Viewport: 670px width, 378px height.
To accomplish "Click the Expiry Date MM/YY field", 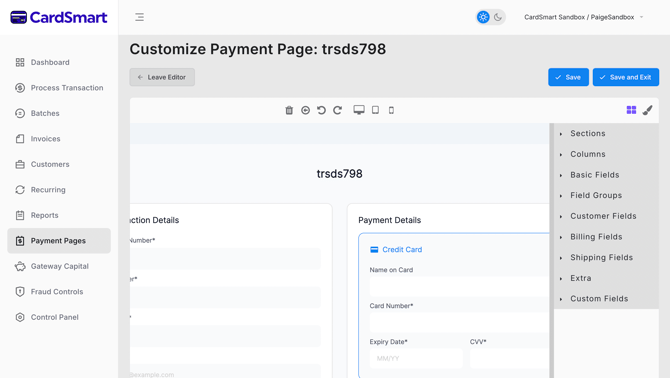I will [x=416, y=358].
